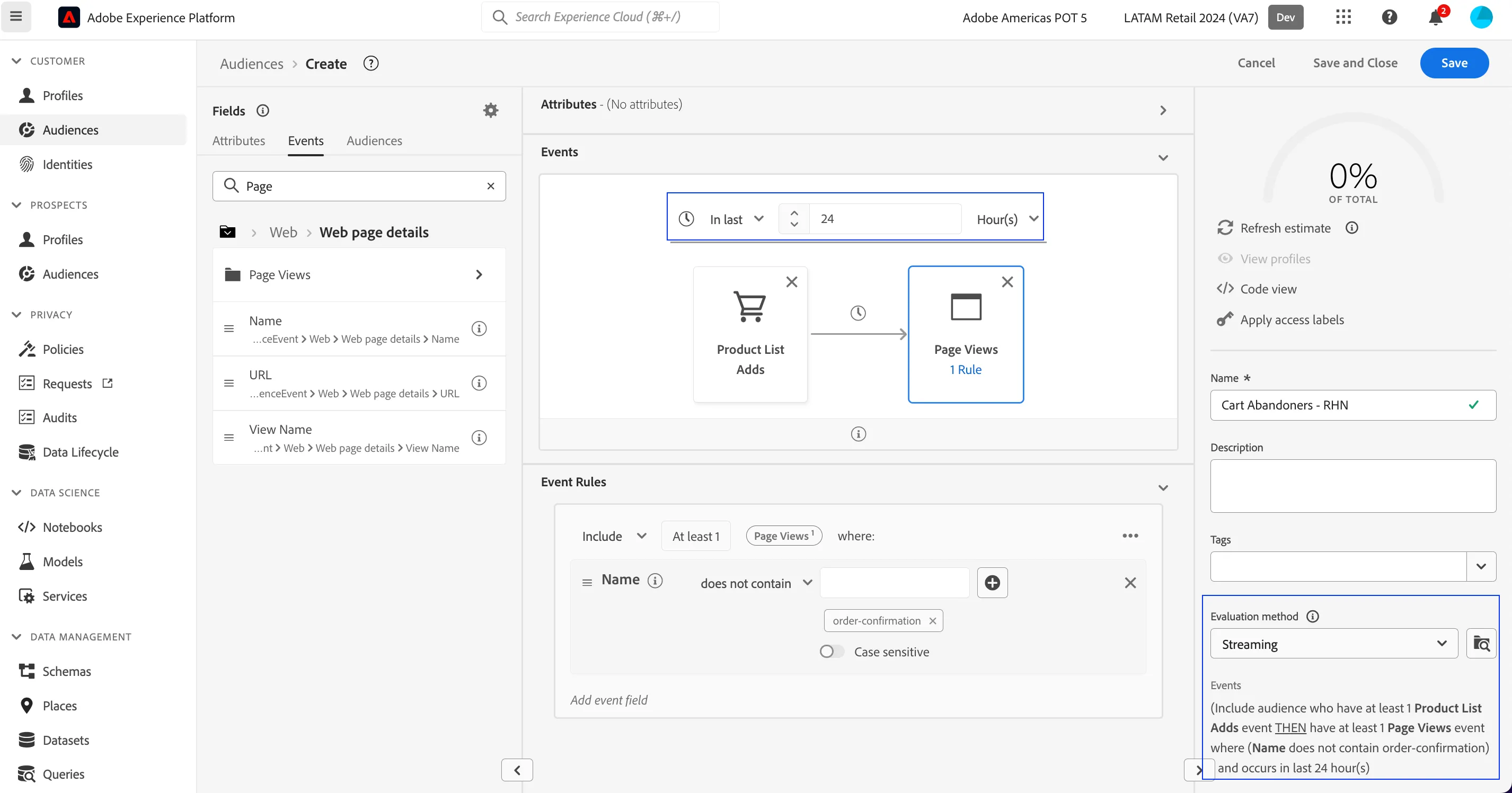Expand the Attributes section
This screenshot has height=793, width=1512.
click(1163, 110)
